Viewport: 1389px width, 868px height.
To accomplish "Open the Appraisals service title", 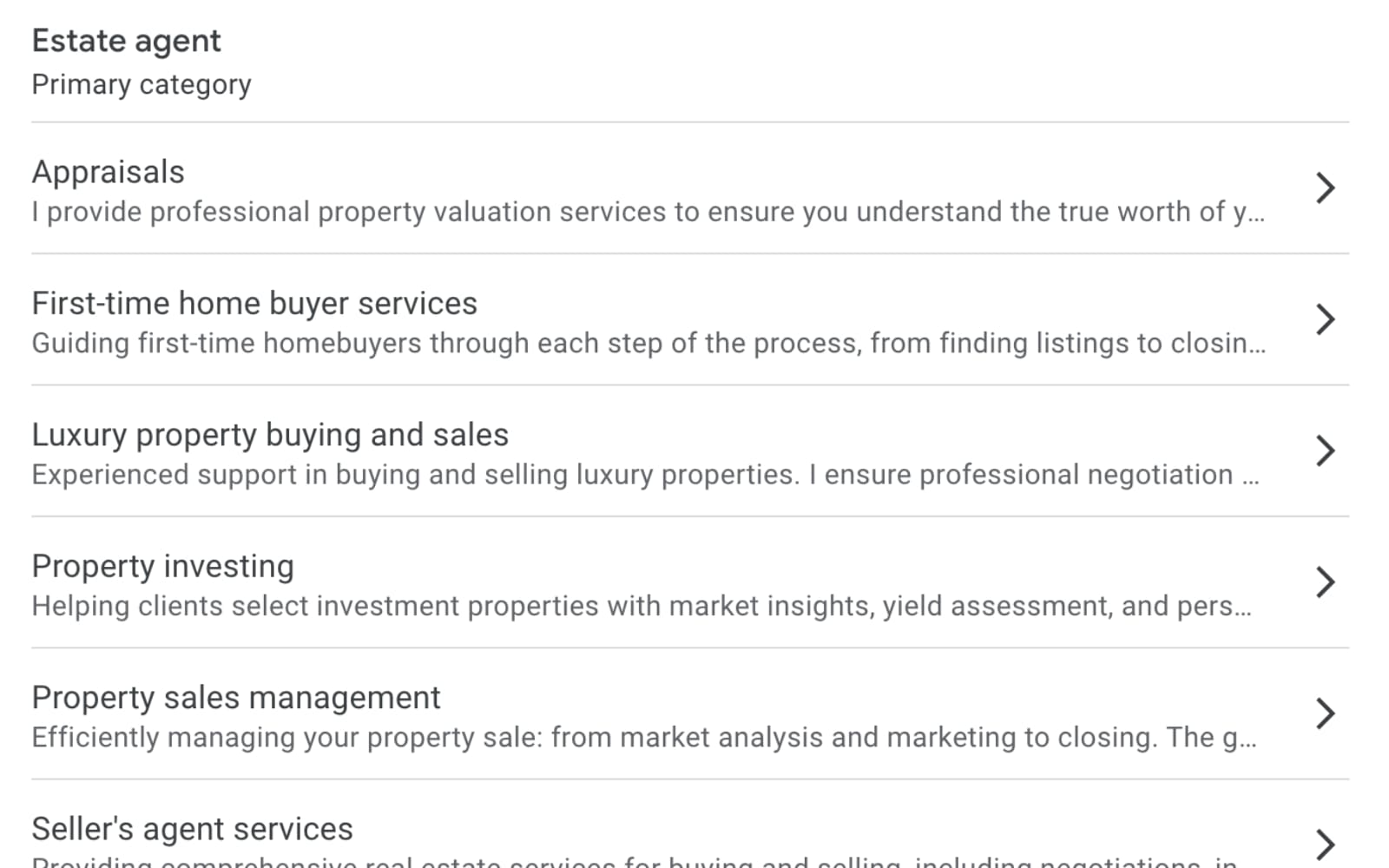I will click(109, 172).
